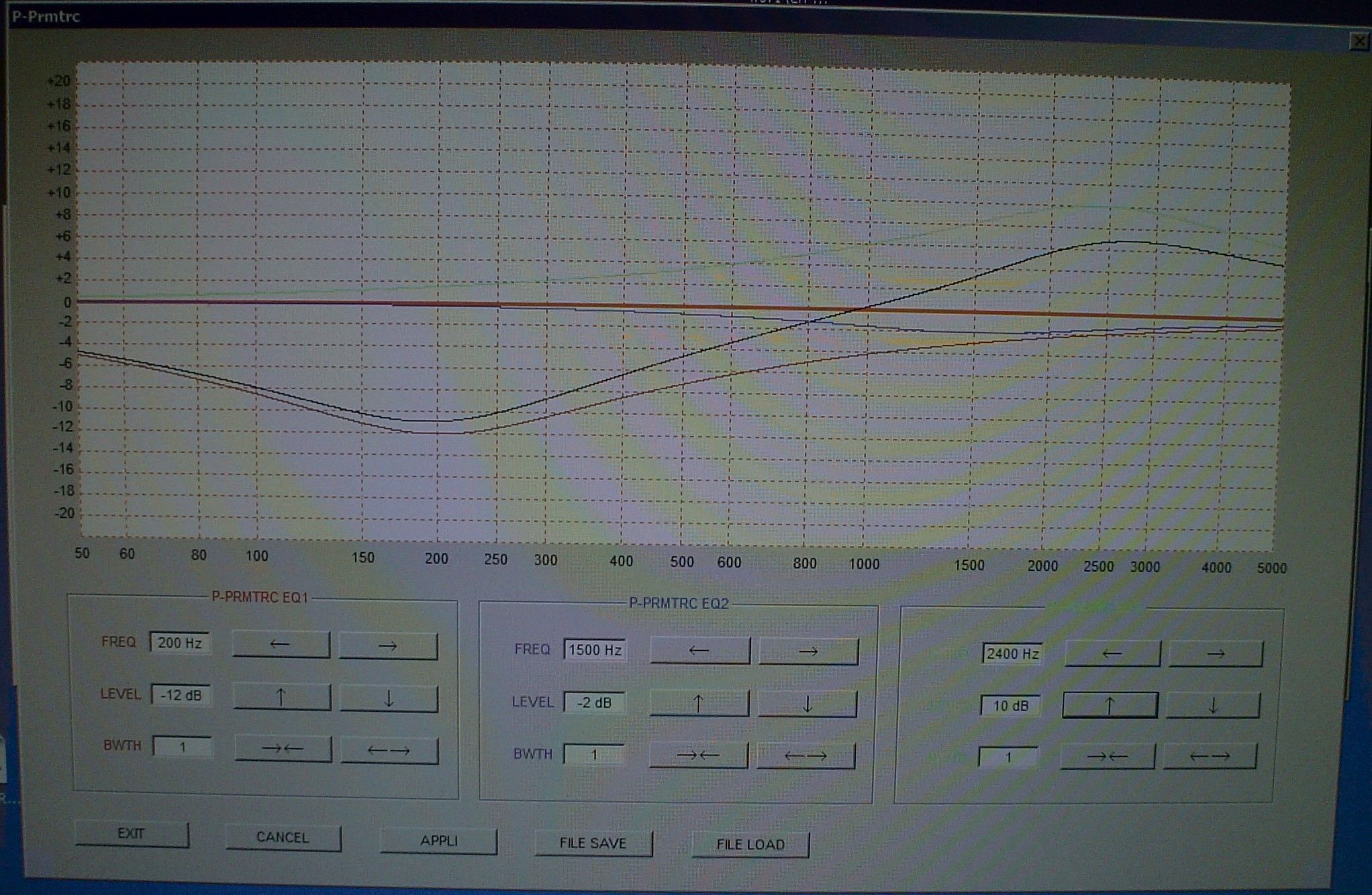Increase EQ2 frequency with right arrow
This screenshot has width=1372, height=895.
(x=808, y=651)
